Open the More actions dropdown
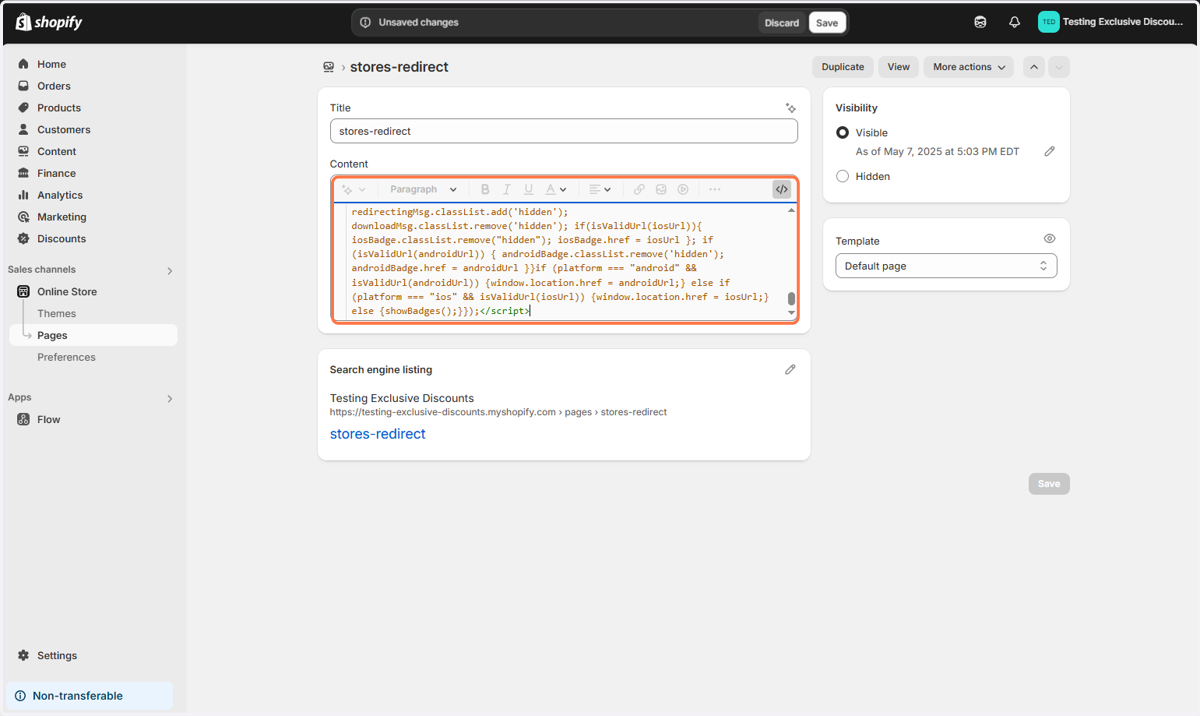The image size is (1200, 716). 968,67
